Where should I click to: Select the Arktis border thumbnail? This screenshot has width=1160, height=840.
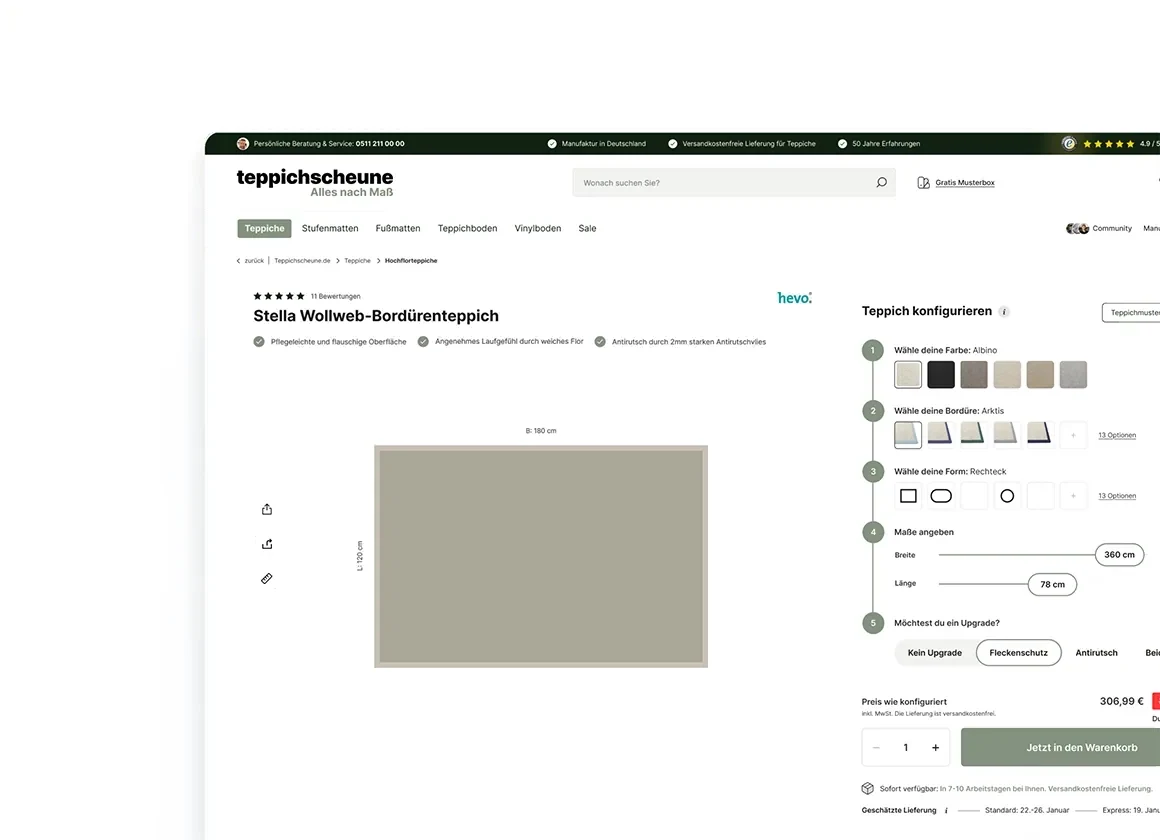pyautogui.click(x=908, y=435)
